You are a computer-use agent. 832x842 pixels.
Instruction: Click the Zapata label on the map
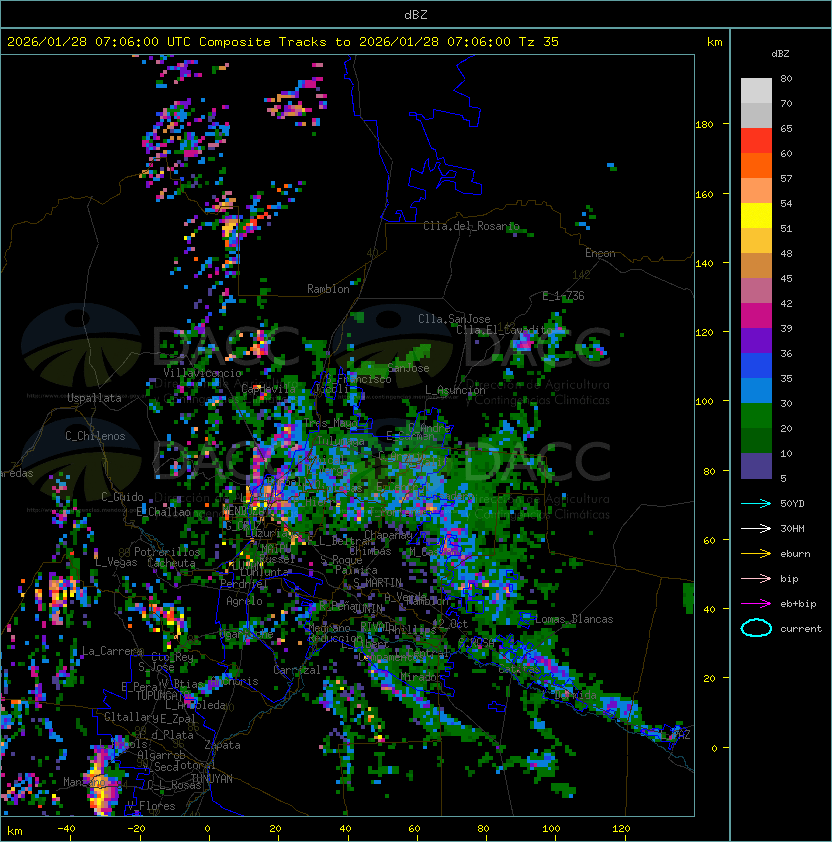point(222,745)
